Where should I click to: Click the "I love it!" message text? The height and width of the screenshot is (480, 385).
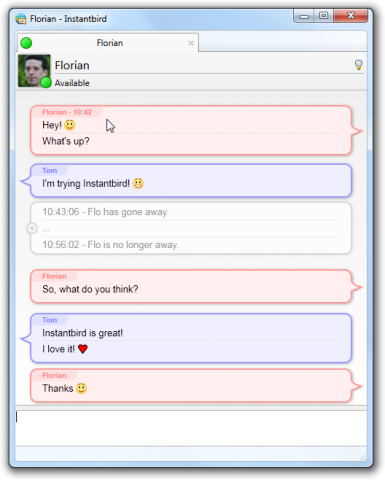click(58, 349)
